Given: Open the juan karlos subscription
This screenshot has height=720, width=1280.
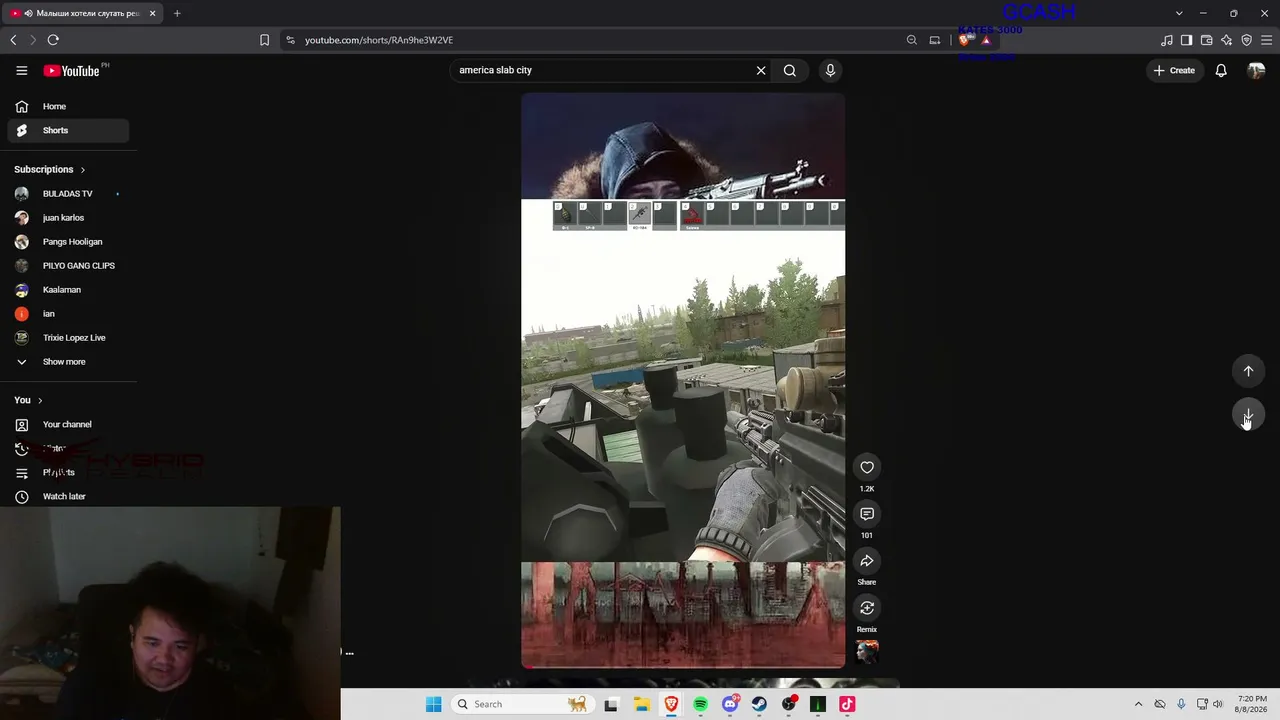Looking at the screenshot, I should (x=68, y=218).
